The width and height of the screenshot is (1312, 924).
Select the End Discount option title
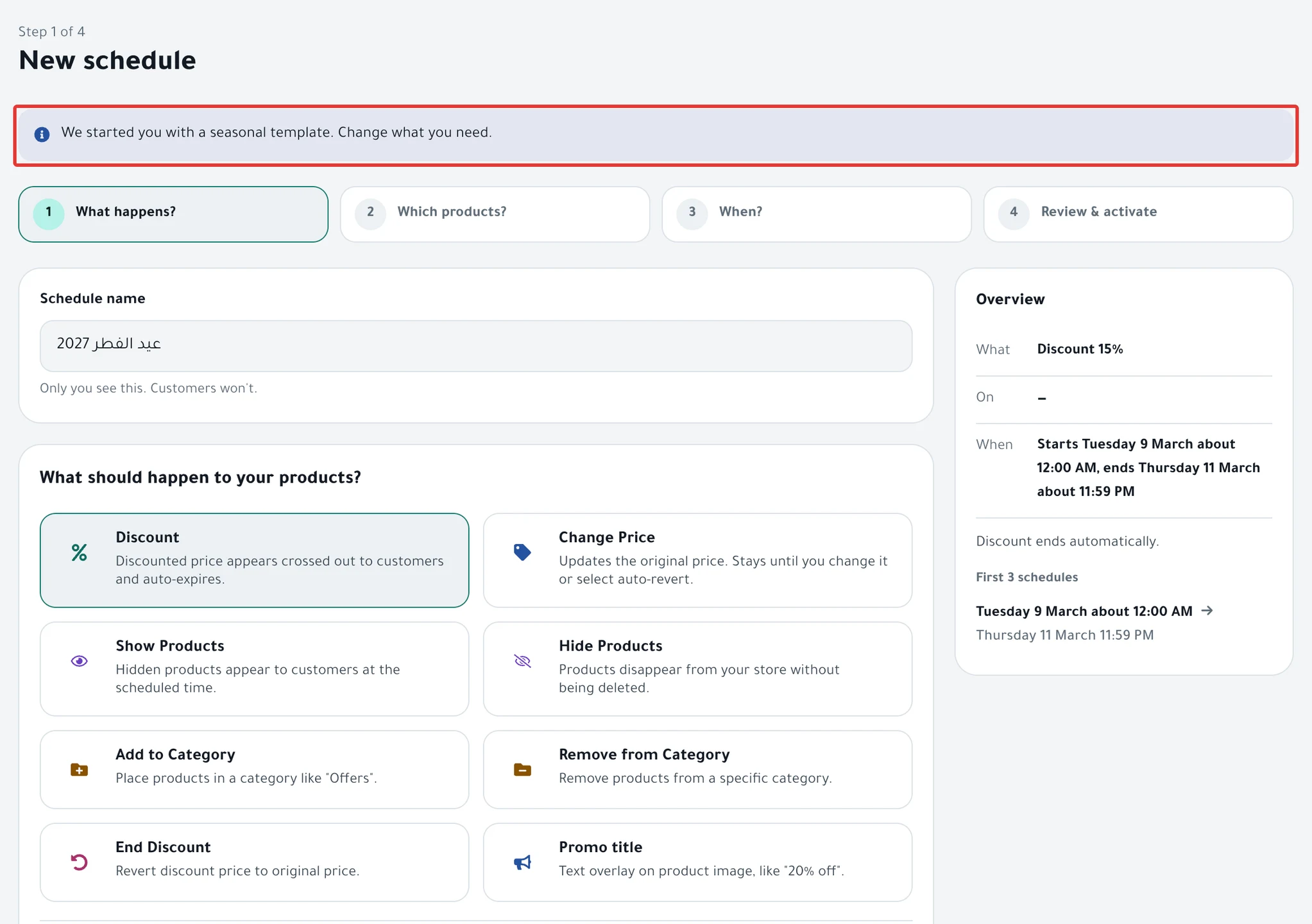(x=163, y=847)
